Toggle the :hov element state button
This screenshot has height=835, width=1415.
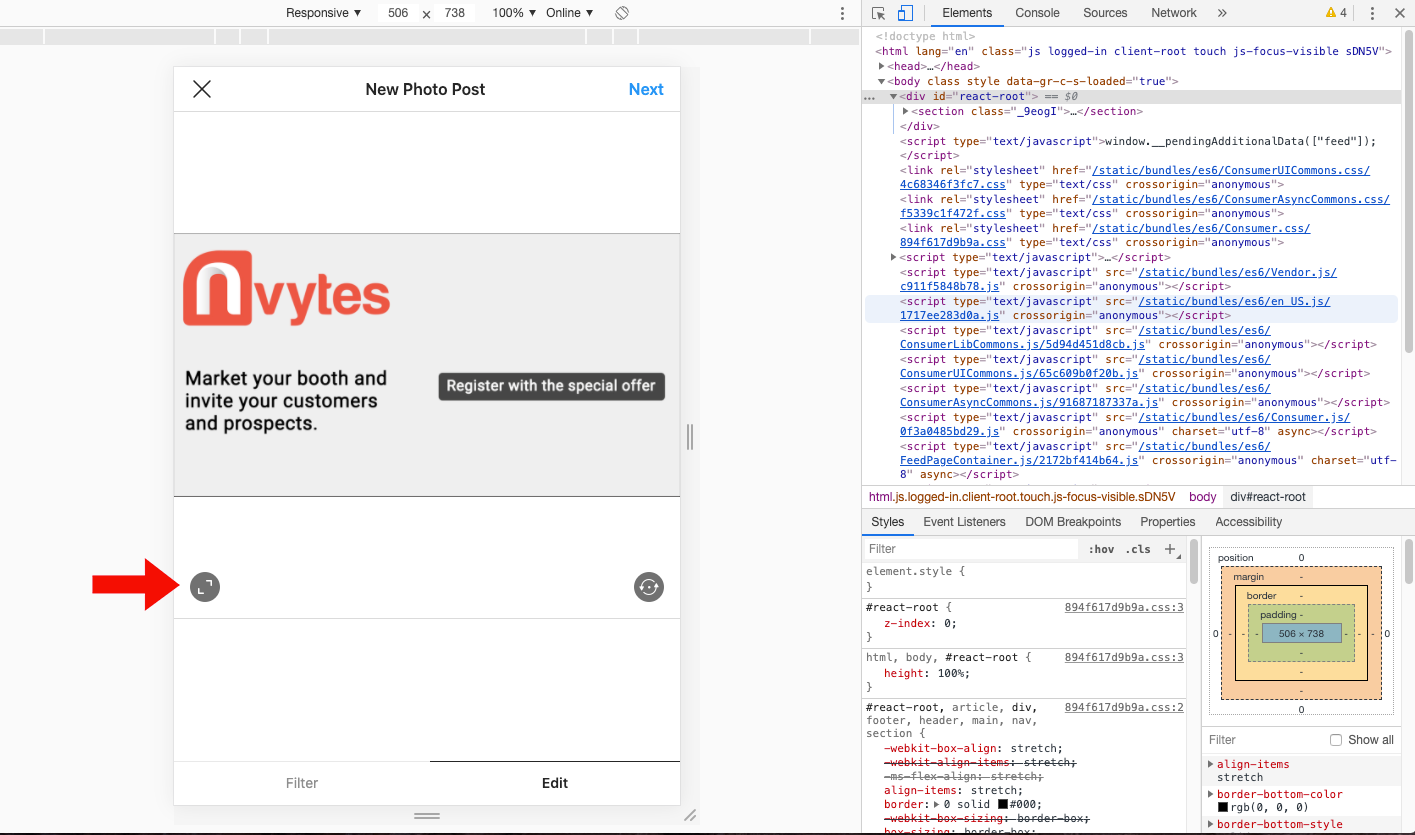pyautogui.click(x=1101, y=549)
